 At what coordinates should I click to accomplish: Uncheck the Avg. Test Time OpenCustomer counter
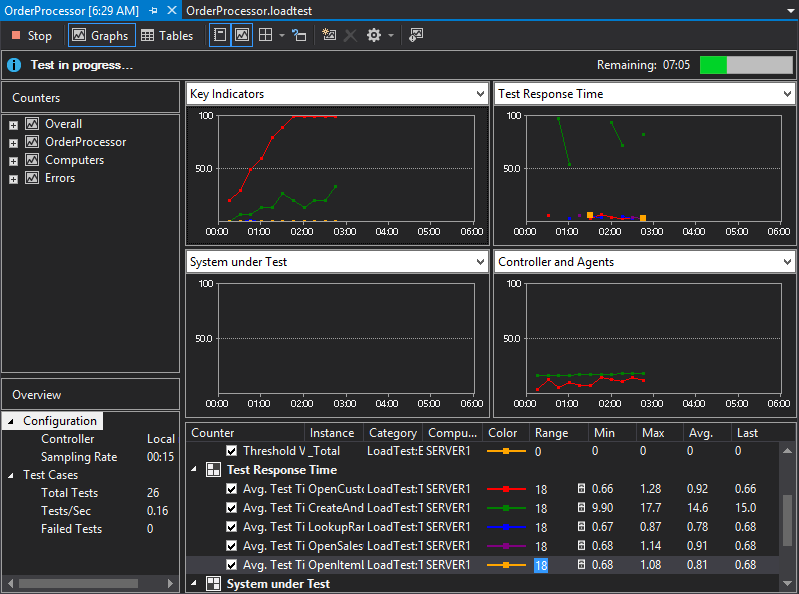pos(232,489)
